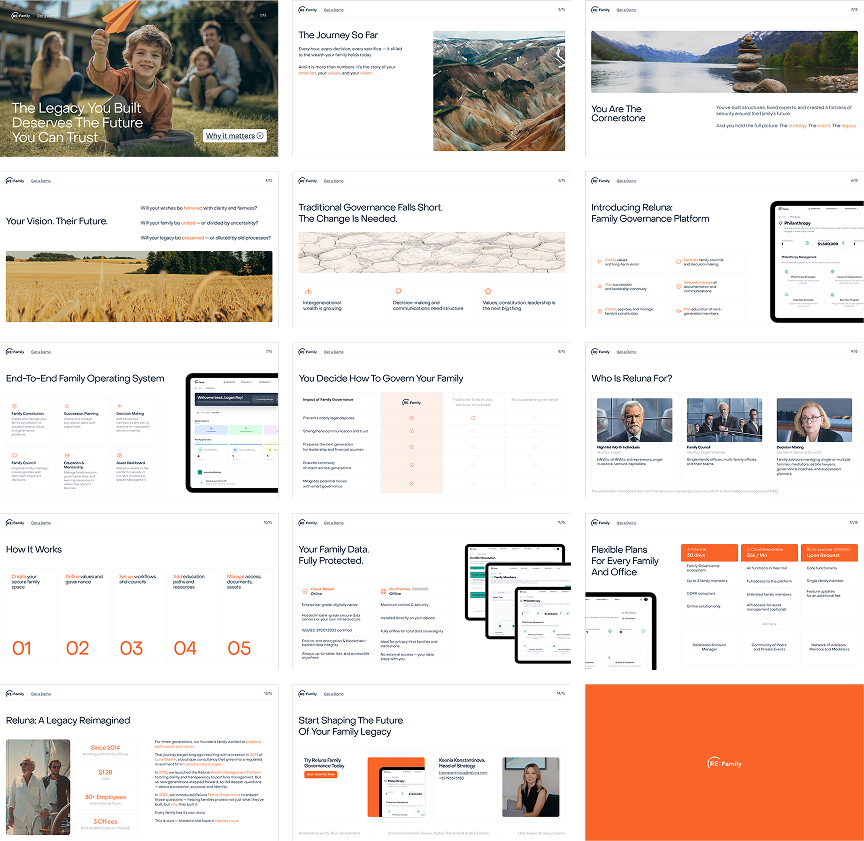Click RE:Family logo in the governance comparison table header
Image resolution: width=864 pixels, height=841 pixels.
(411, 402)
